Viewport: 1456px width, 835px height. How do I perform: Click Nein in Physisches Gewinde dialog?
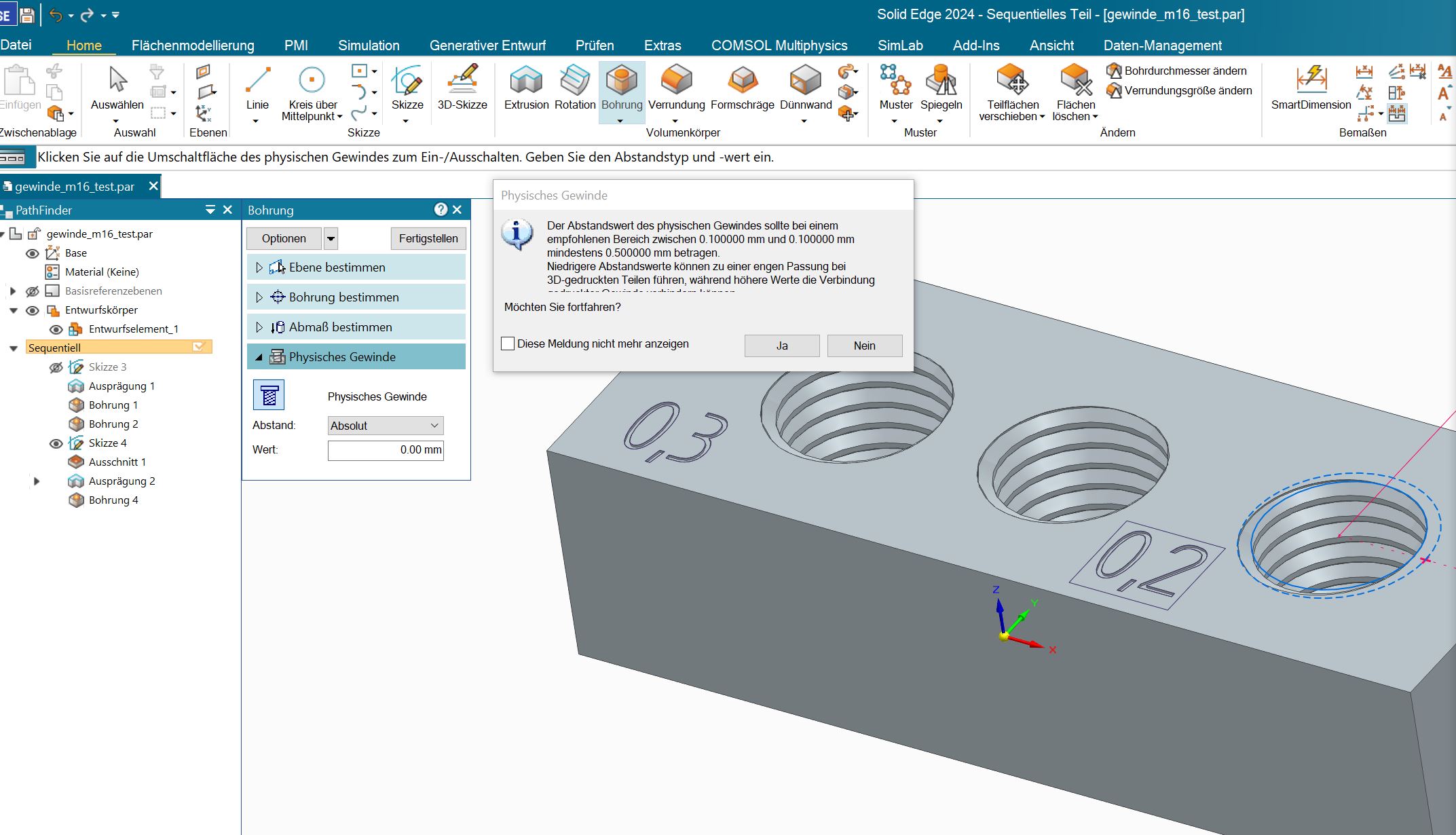tap(865, 346)
